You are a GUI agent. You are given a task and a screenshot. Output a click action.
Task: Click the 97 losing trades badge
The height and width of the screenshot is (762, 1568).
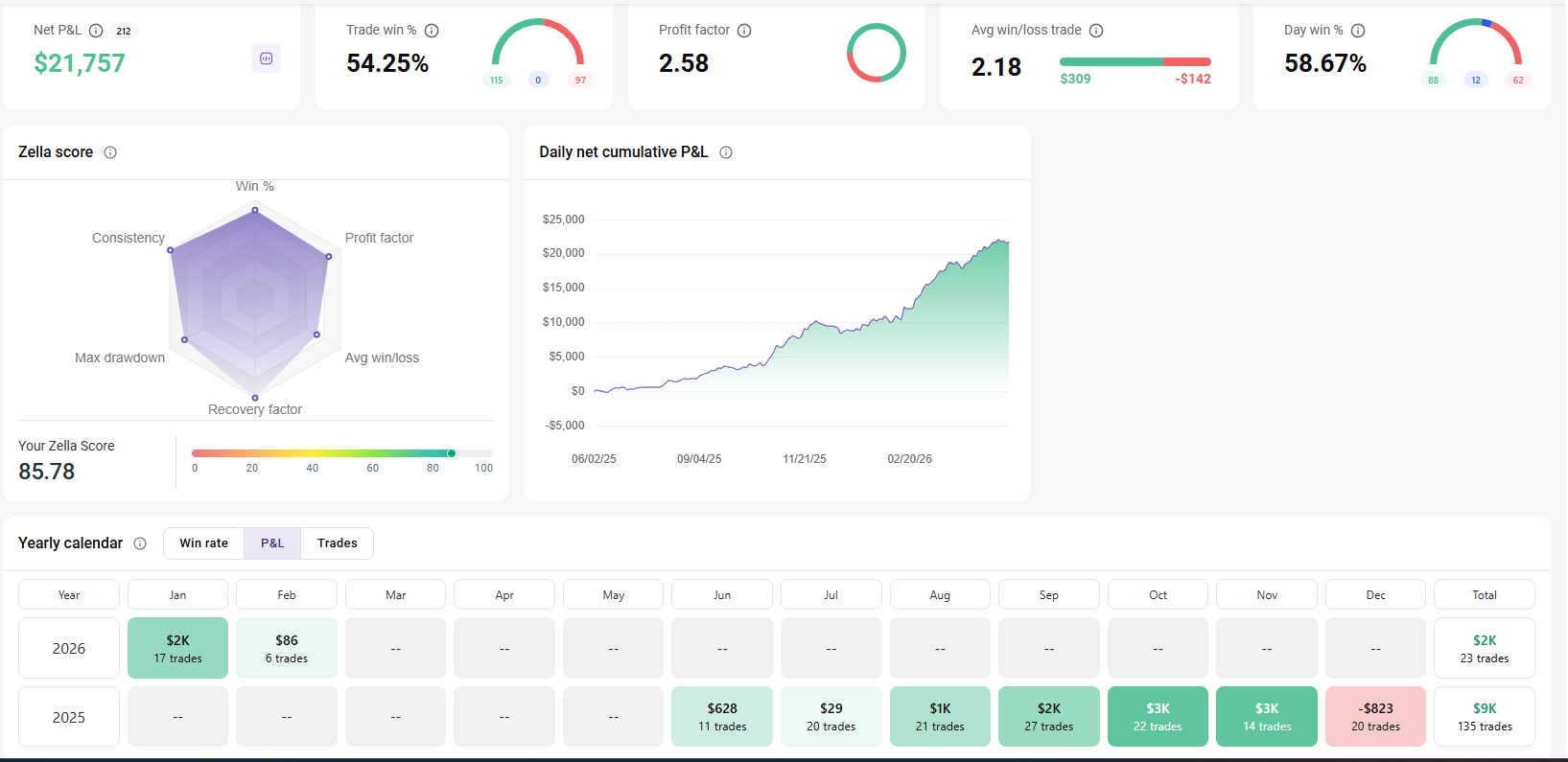[x=580, y=81]
